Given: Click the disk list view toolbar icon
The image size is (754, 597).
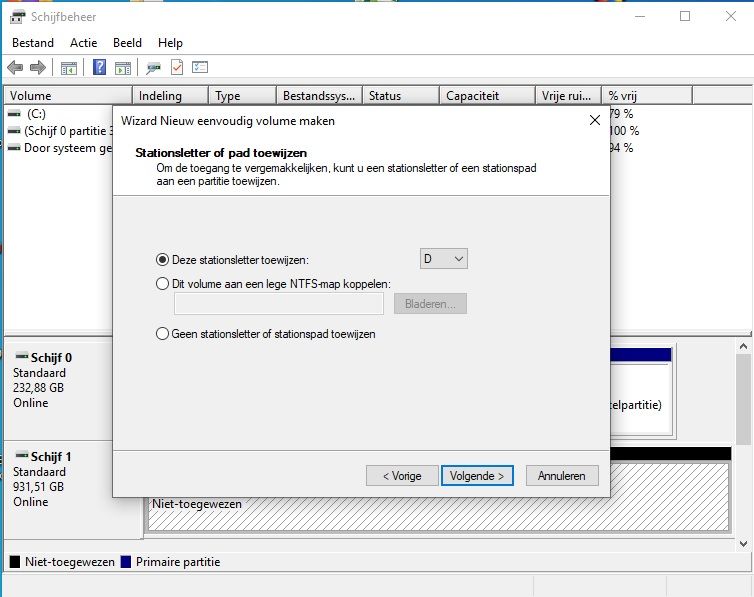Looking at the screenshot, I should 200,67.
